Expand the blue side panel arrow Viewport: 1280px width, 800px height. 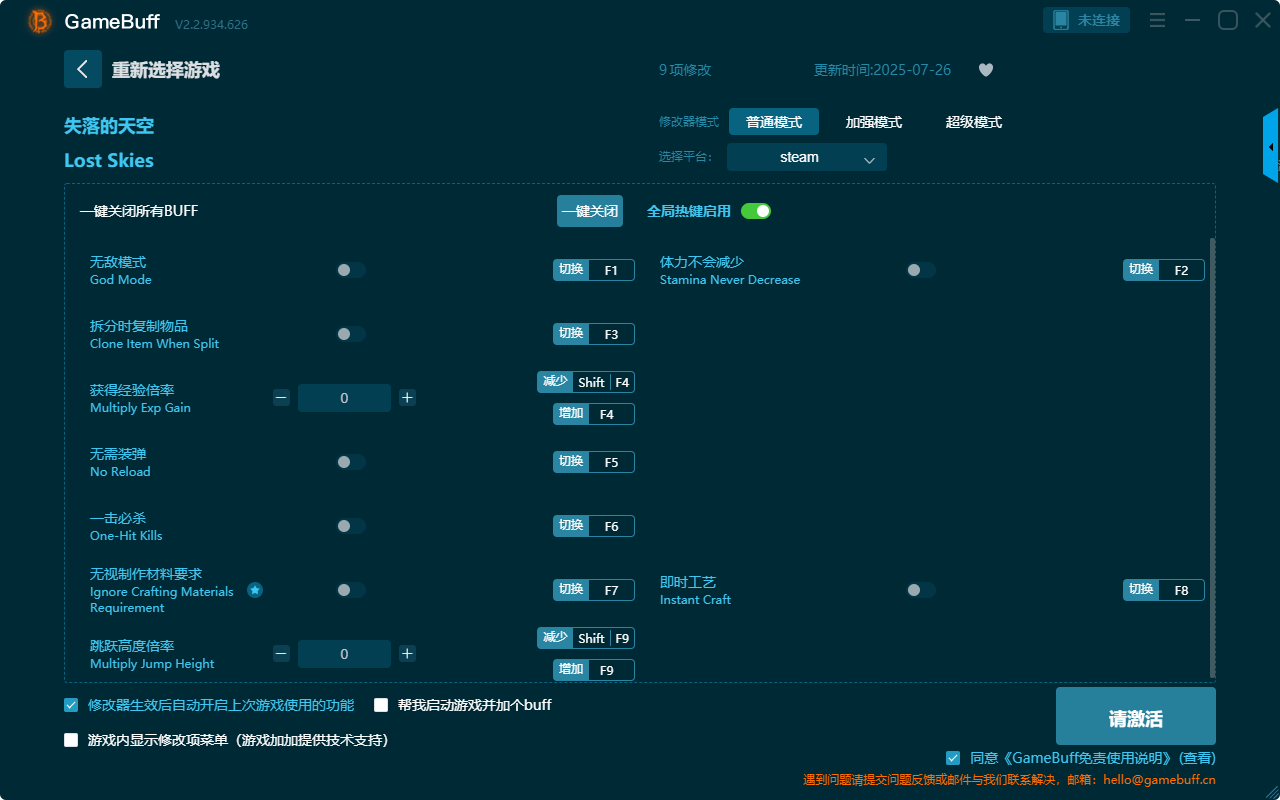1271,146
